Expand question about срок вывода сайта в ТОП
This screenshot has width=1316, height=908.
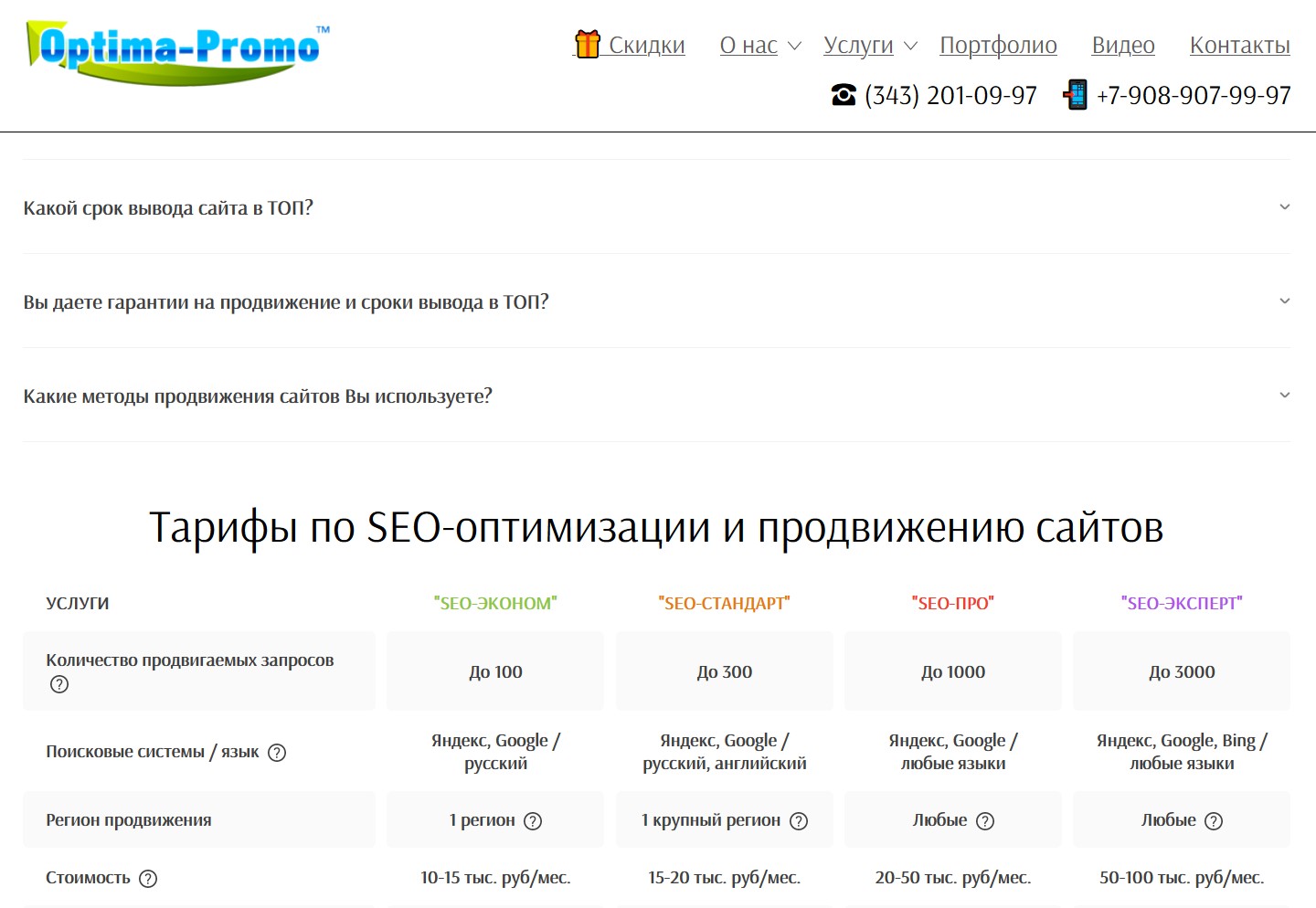point(1284,207)
